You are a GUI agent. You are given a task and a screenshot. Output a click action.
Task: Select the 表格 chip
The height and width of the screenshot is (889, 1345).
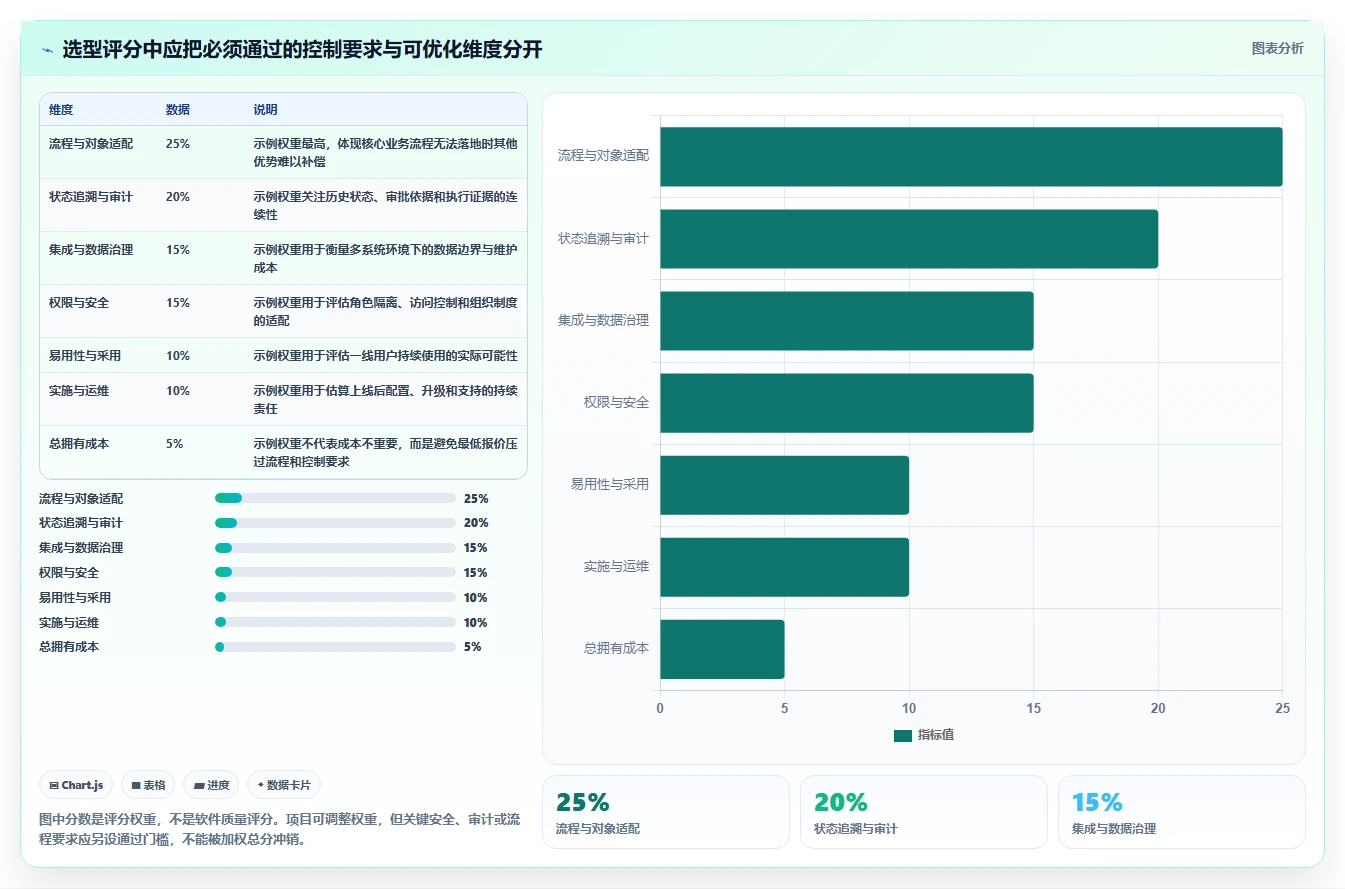149,785
